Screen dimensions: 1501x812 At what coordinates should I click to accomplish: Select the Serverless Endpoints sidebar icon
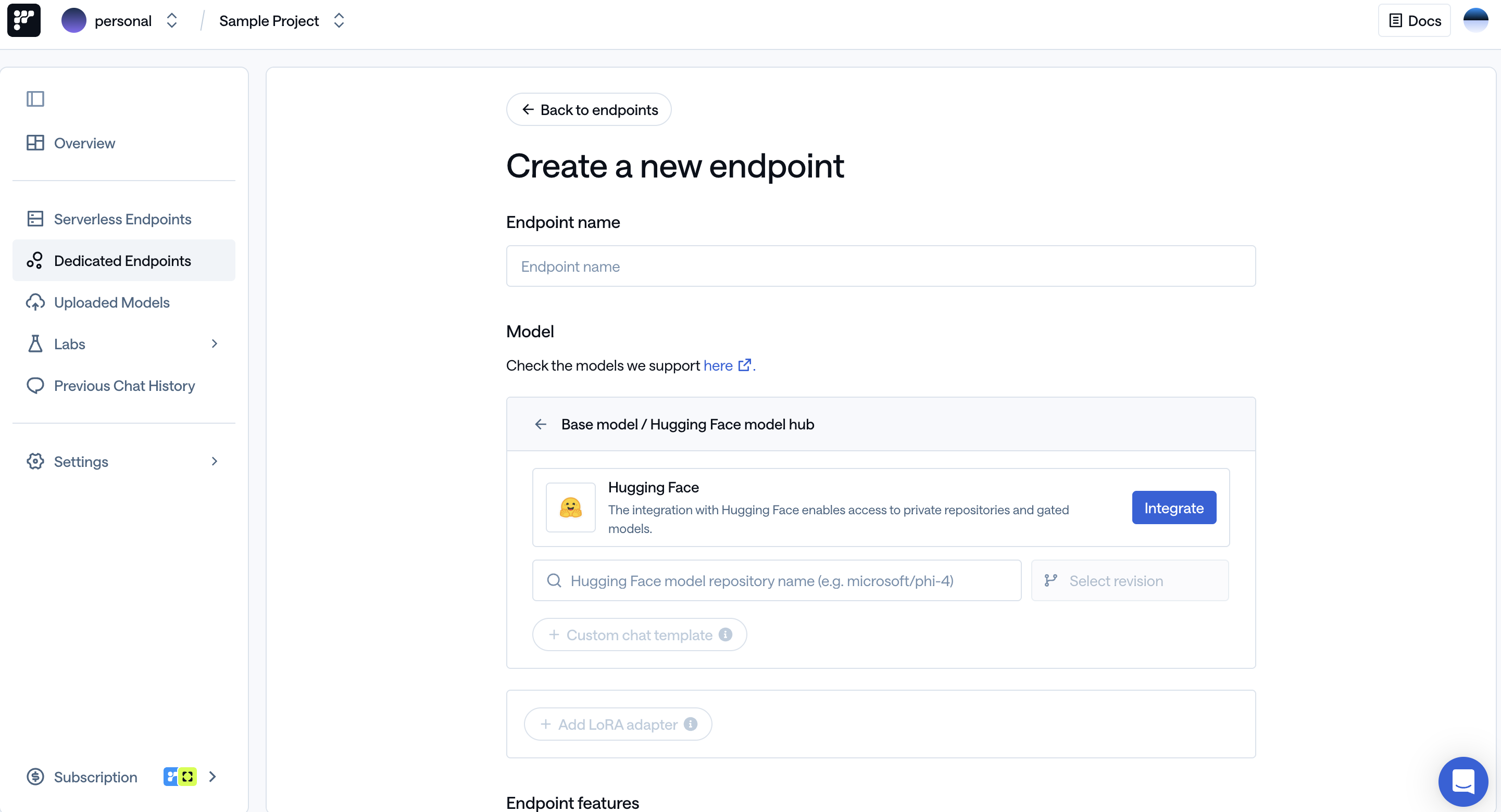point(35,219)
